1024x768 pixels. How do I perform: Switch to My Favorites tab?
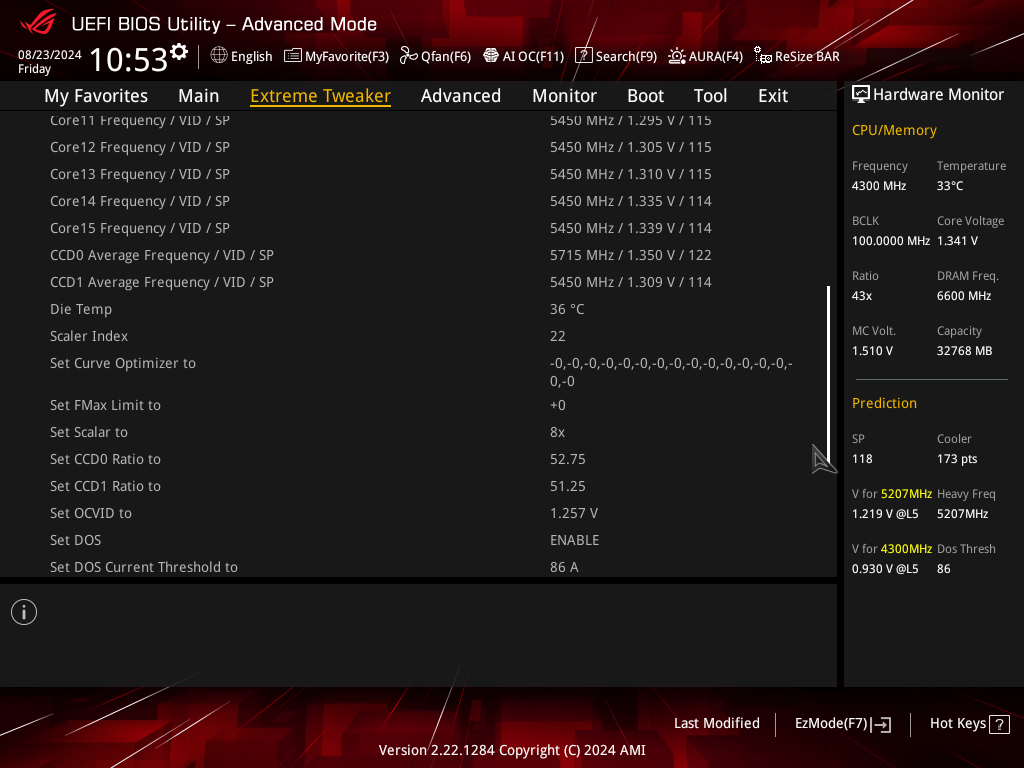96,96
